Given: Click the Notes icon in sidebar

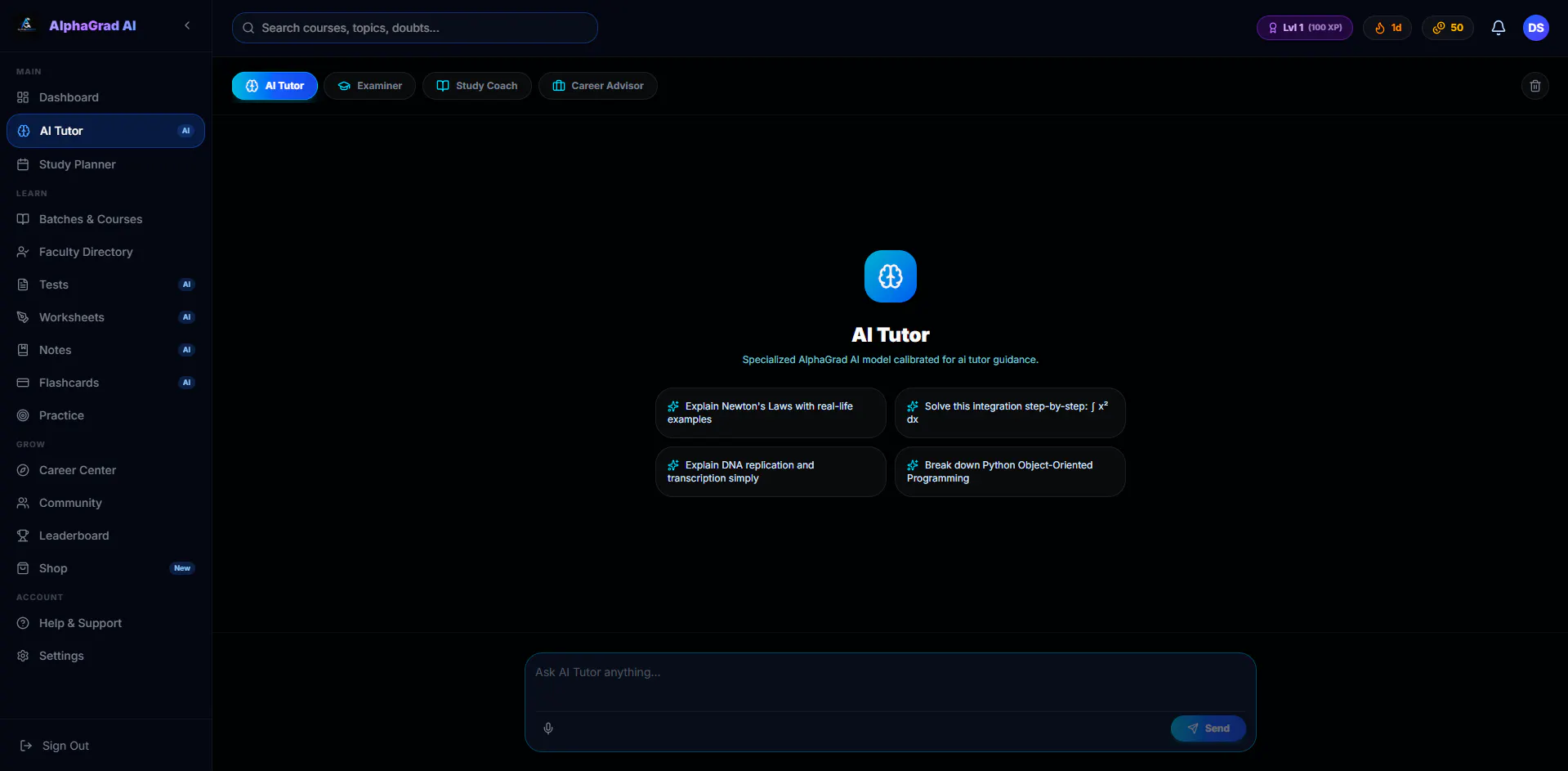Looking at the screenshot, I should click(23, 350).
